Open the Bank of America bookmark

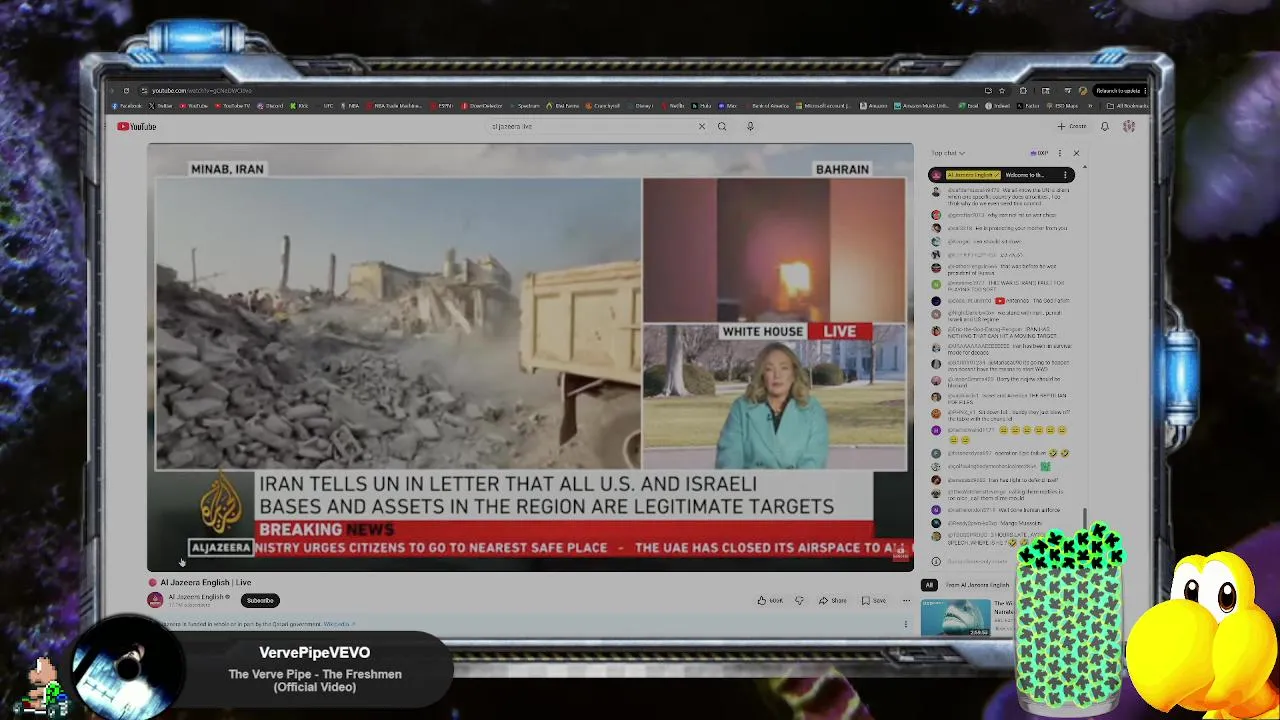[767, 106]
